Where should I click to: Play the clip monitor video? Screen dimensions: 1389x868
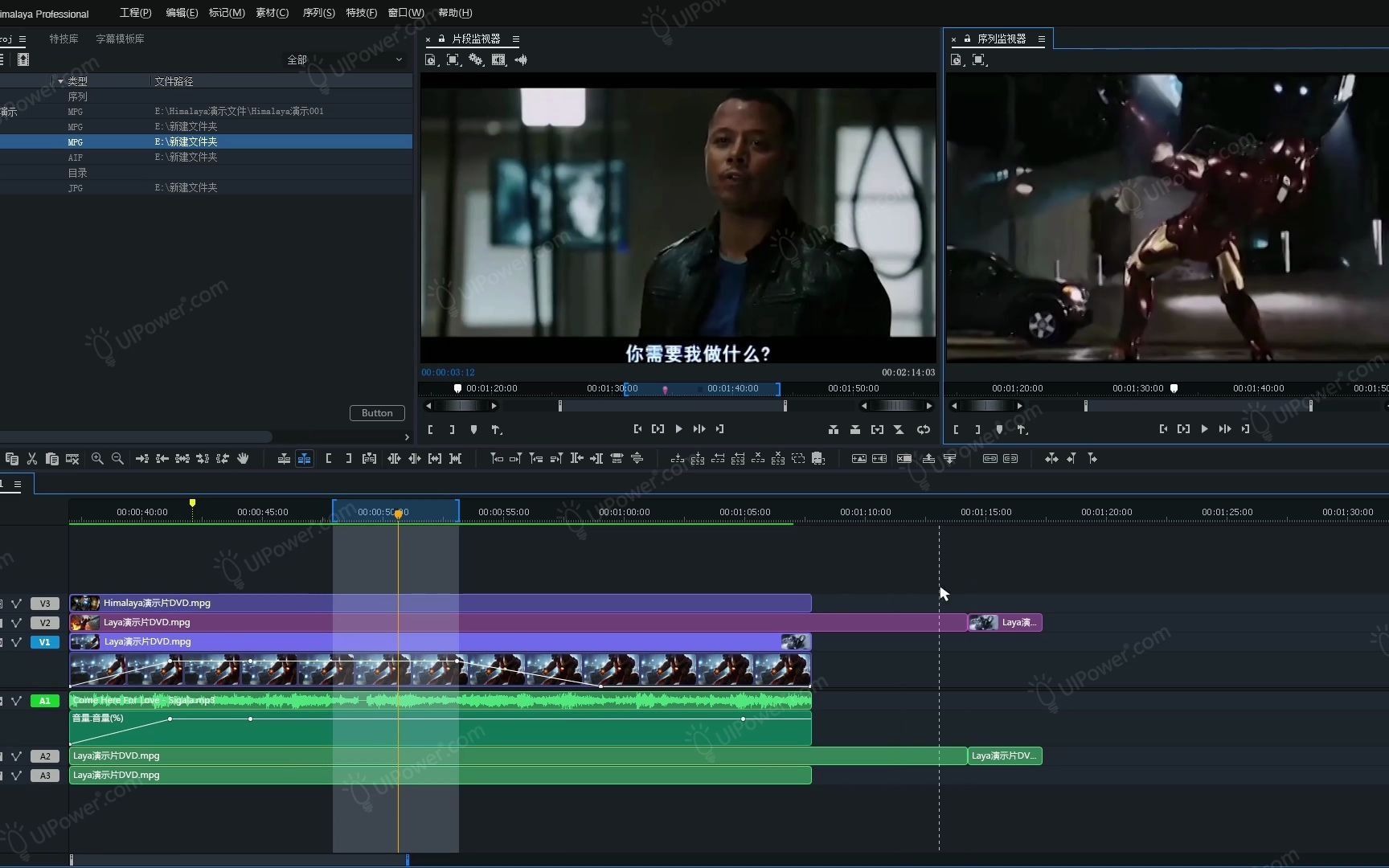point(679,429)
